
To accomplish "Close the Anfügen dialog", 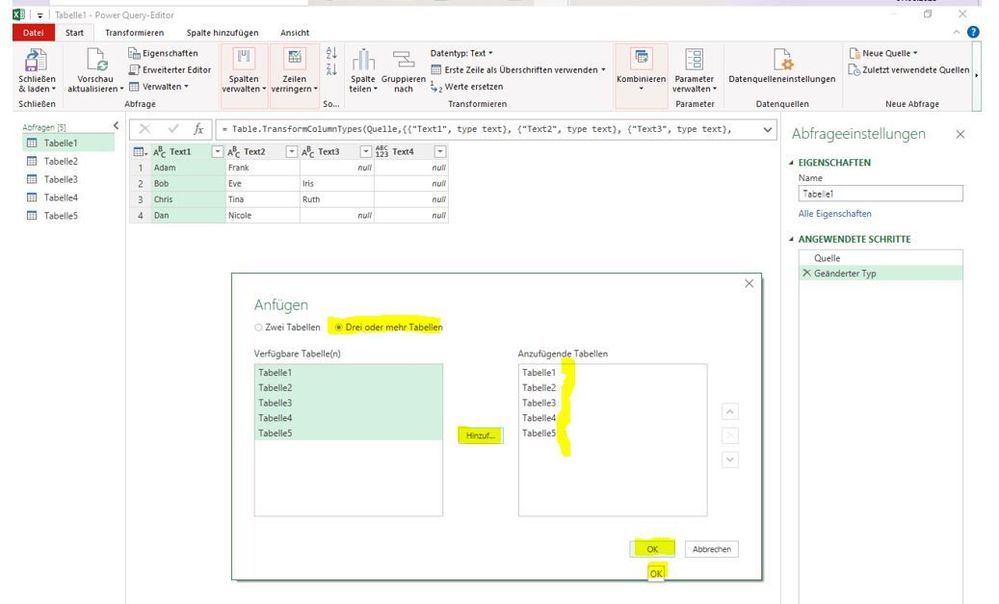I will coord(749,284).
